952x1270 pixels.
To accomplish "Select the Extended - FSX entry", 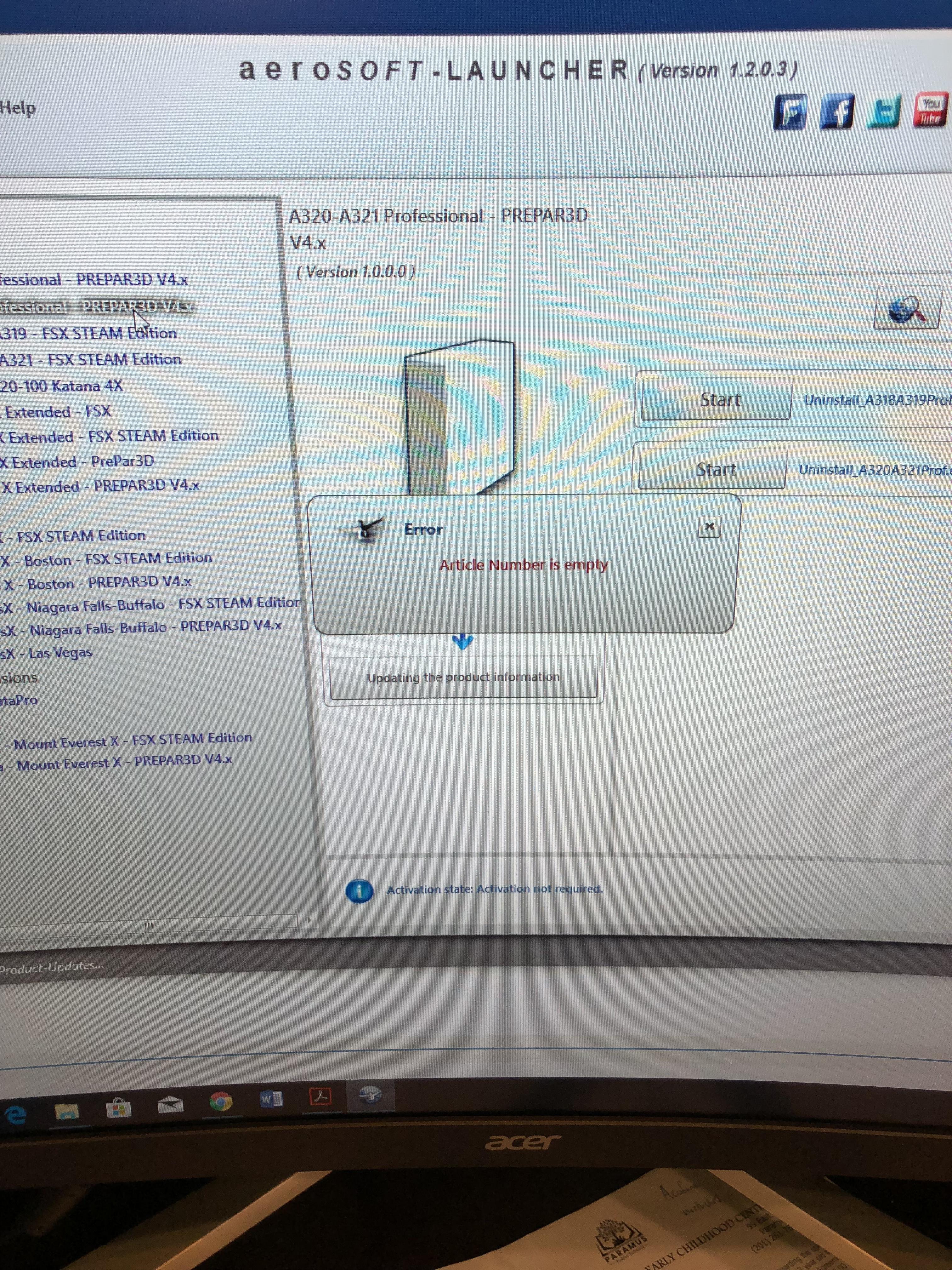I will (x=56, y=411).
